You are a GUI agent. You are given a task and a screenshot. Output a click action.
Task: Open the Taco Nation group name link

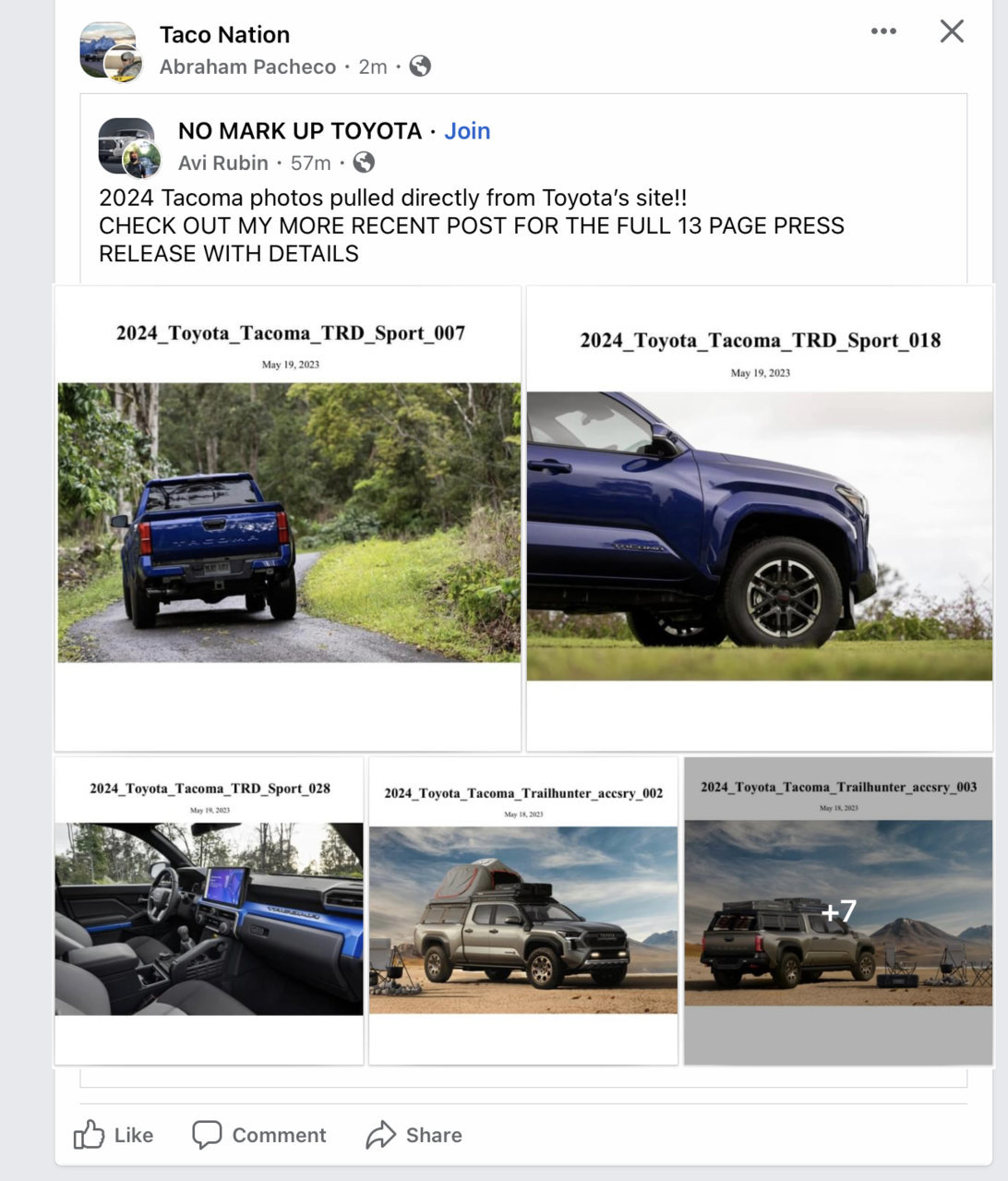pos(224,35)
